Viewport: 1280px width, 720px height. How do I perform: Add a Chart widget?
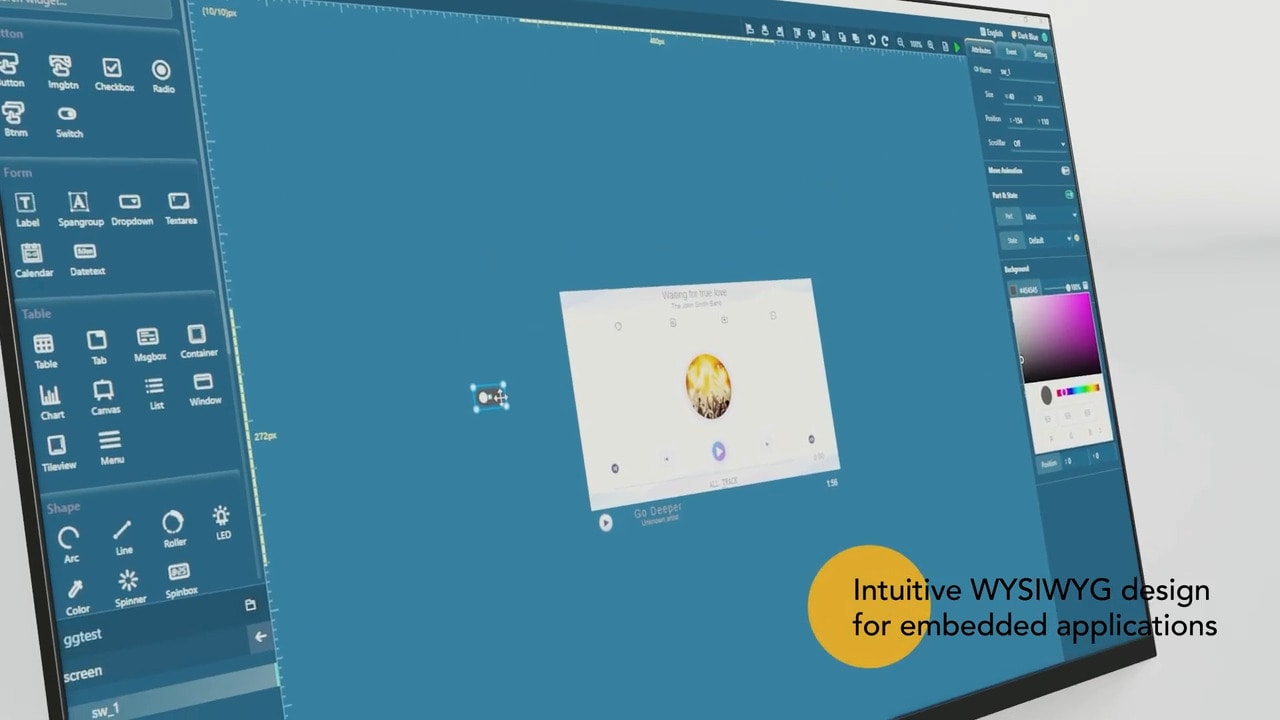point(50,399)
